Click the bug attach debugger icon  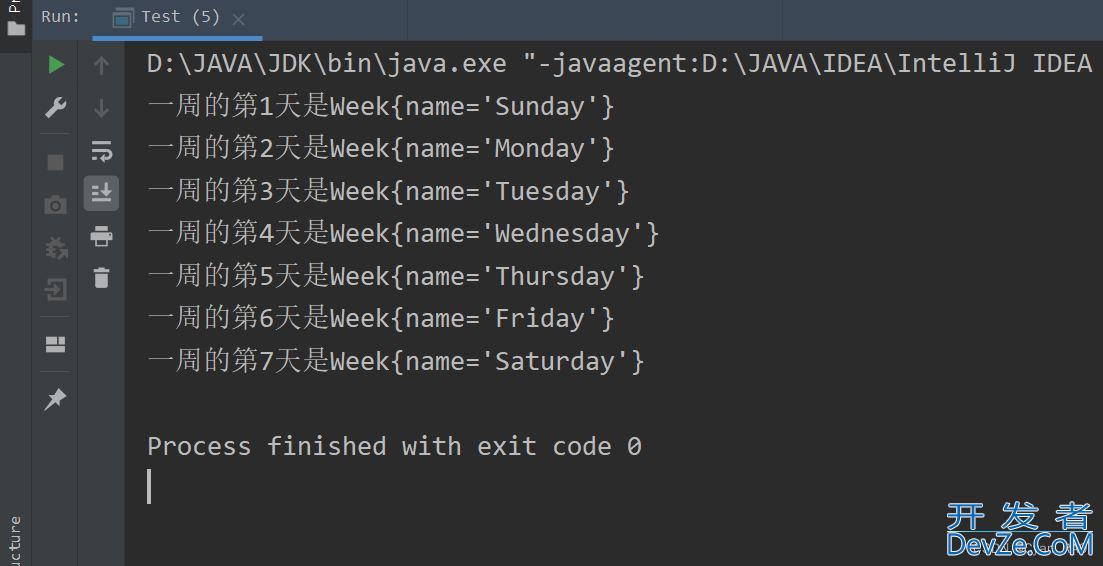tap(56, 247)
